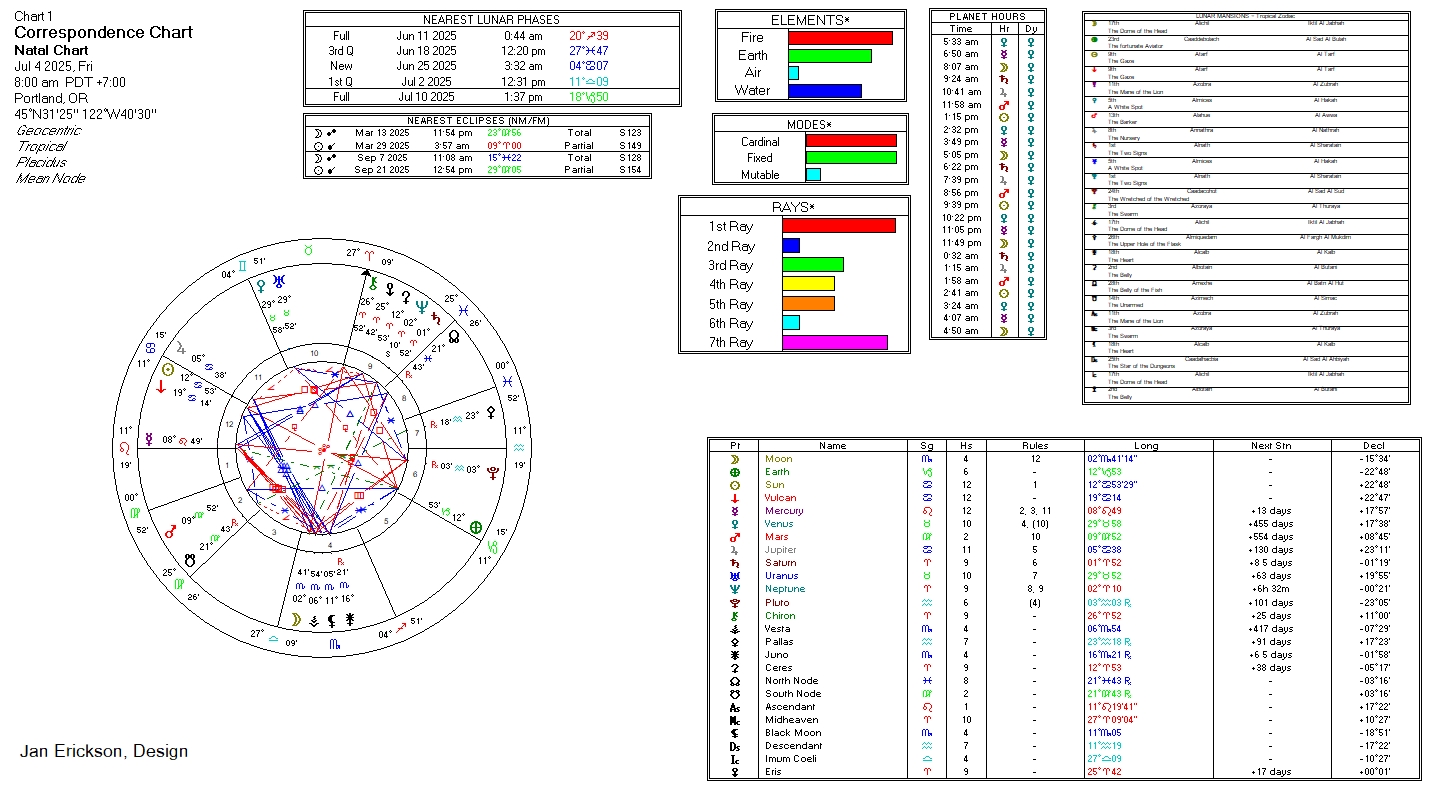Click the green Fixed mode bar
This screenshot has height=789, width=1437.
(x=850, y=158)
